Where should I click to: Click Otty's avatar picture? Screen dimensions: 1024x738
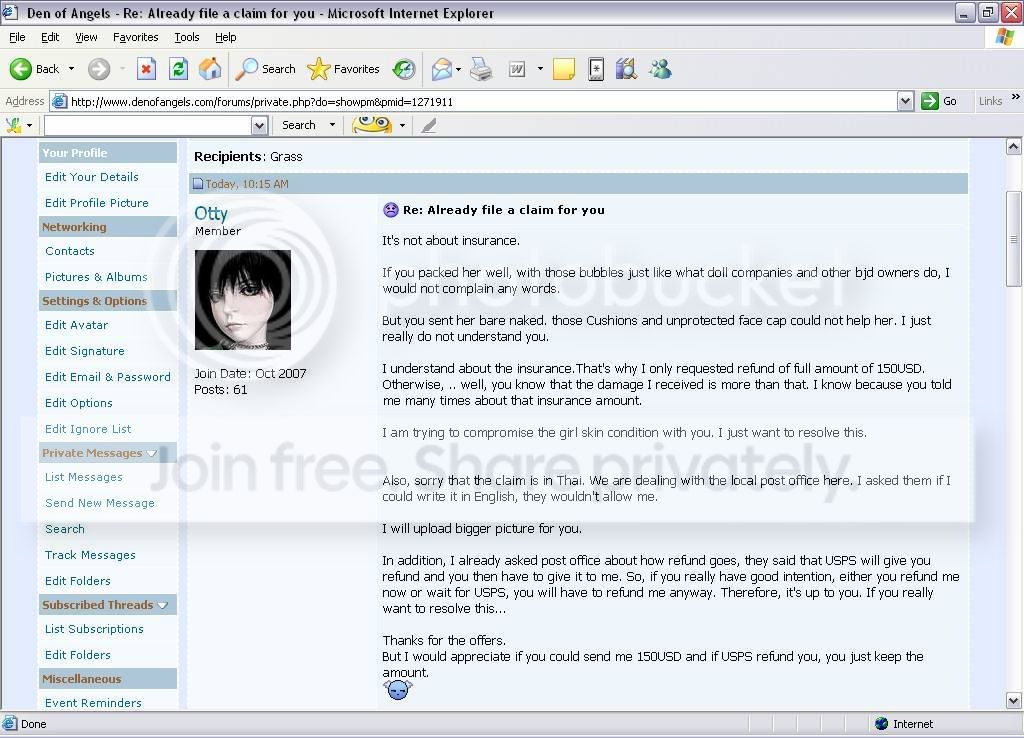coord(243,300)
